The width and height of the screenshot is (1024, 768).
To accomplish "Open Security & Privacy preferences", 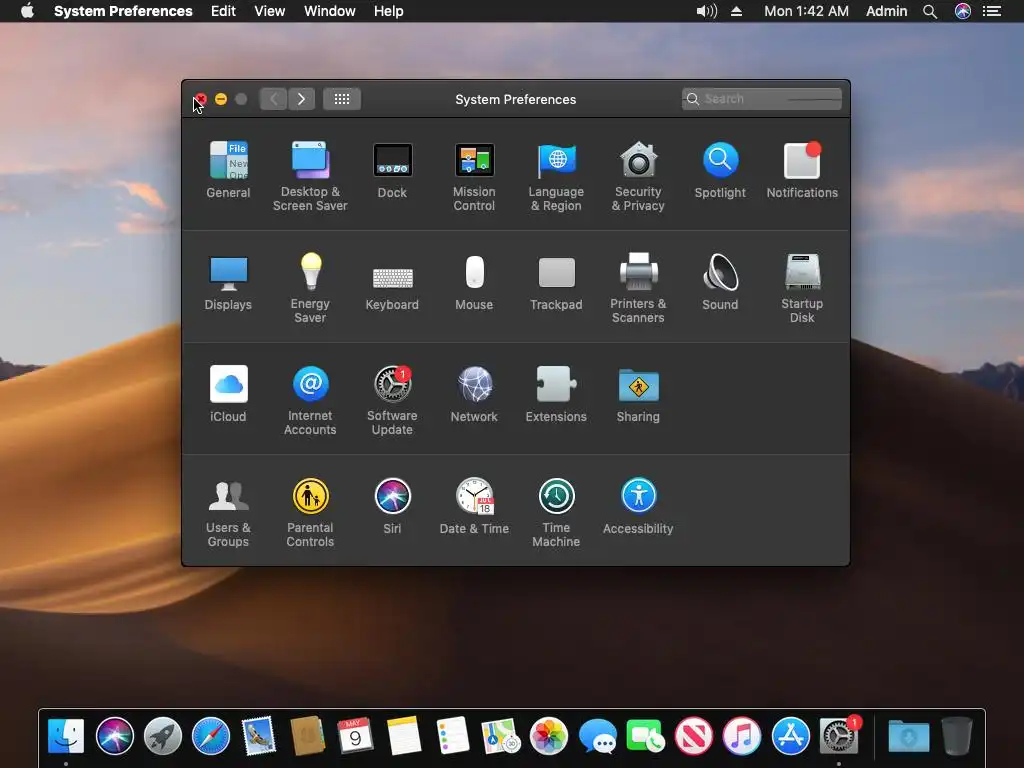I will pos(638,176).
